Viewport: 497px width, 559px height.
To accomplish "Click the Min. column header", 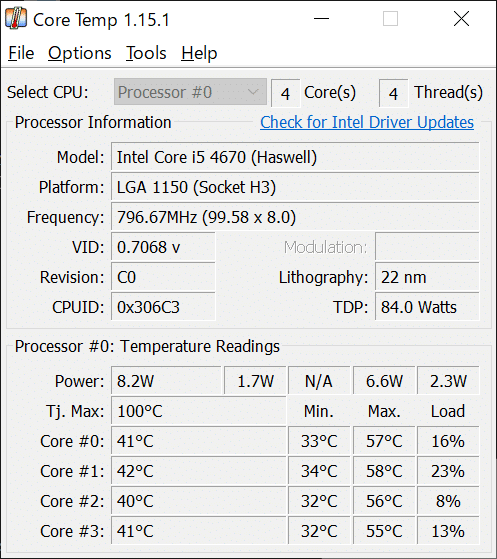I will point(319,411).
